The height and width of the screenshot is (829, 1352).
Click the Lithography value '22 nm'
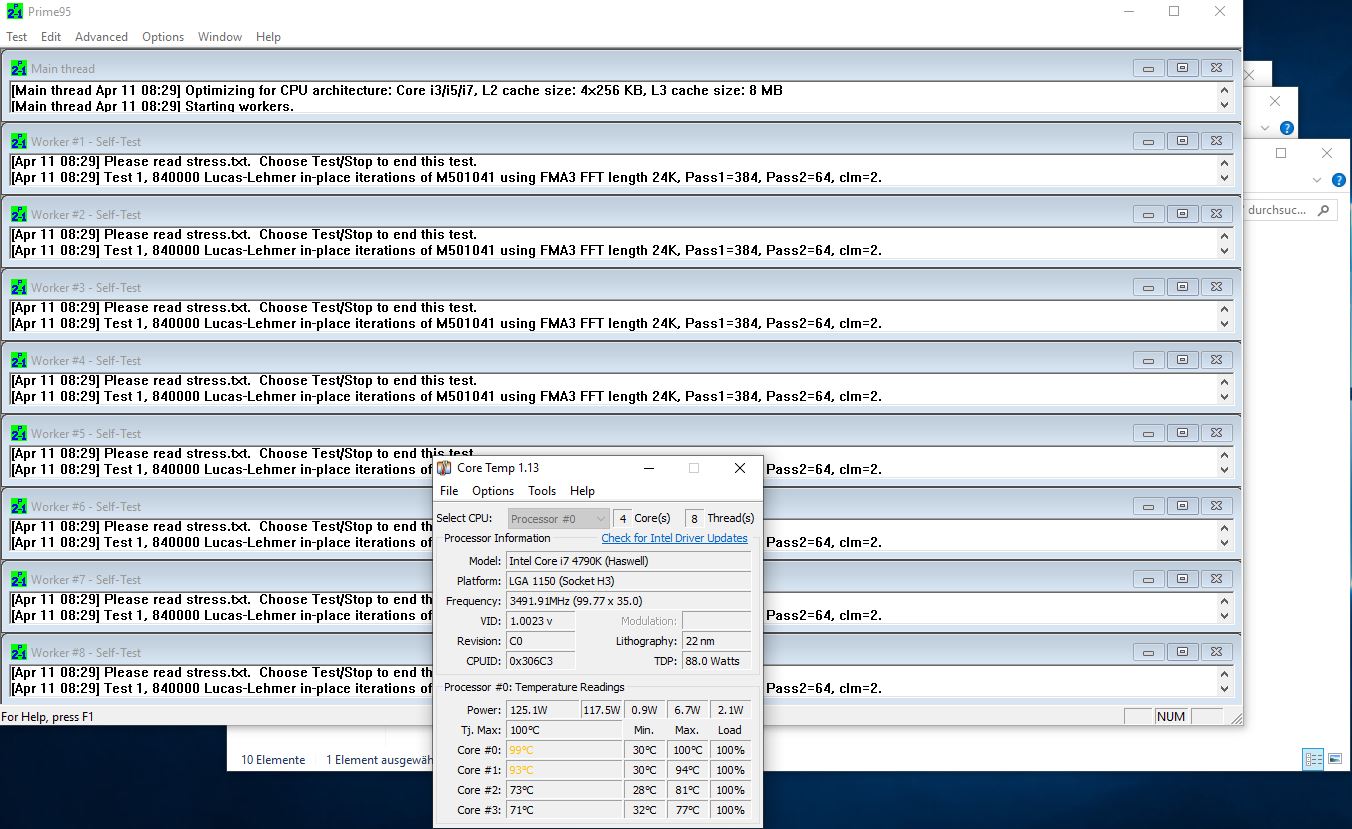click(716, 641)
